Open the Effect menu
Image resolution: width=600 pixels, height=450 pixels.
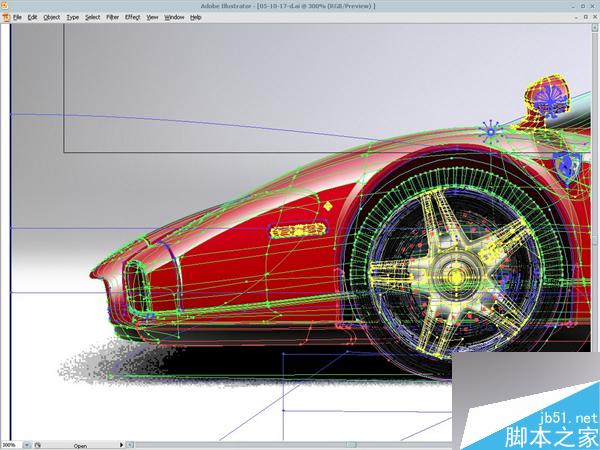click(x=133, y=17)
